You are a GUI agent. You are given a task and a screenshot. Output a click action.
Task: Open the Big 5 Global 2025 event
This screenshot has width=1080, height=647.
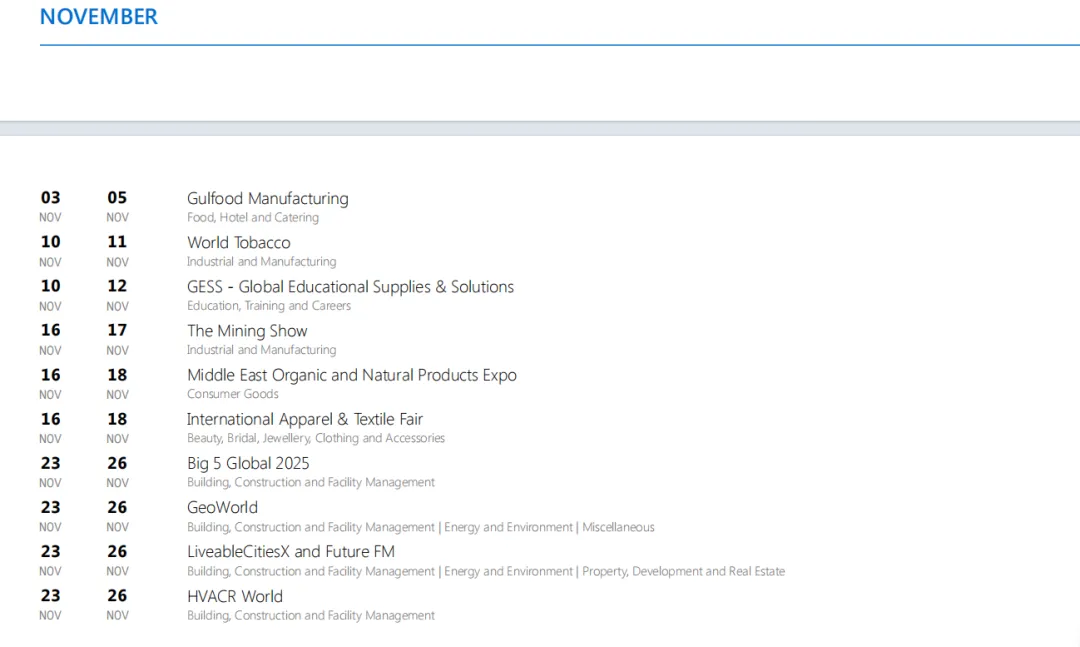pyautogui.click(x=248, y=463)
